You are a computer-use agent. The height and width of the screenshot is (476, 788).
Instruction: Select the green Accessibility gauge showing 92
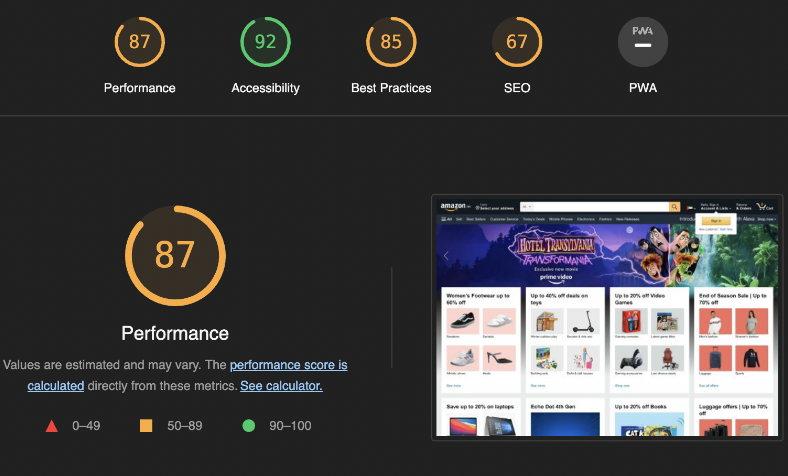coord(265,42)
